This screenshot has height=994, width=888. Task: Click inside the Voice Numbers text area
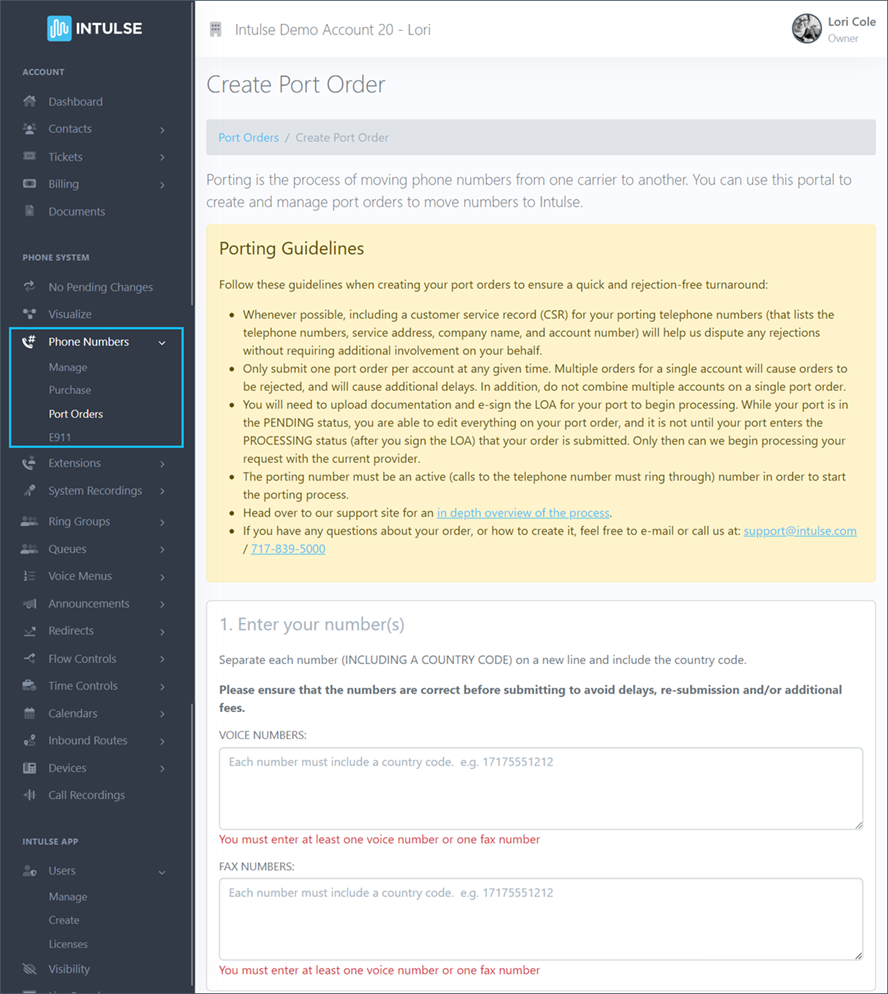click(x=540, y=788)
